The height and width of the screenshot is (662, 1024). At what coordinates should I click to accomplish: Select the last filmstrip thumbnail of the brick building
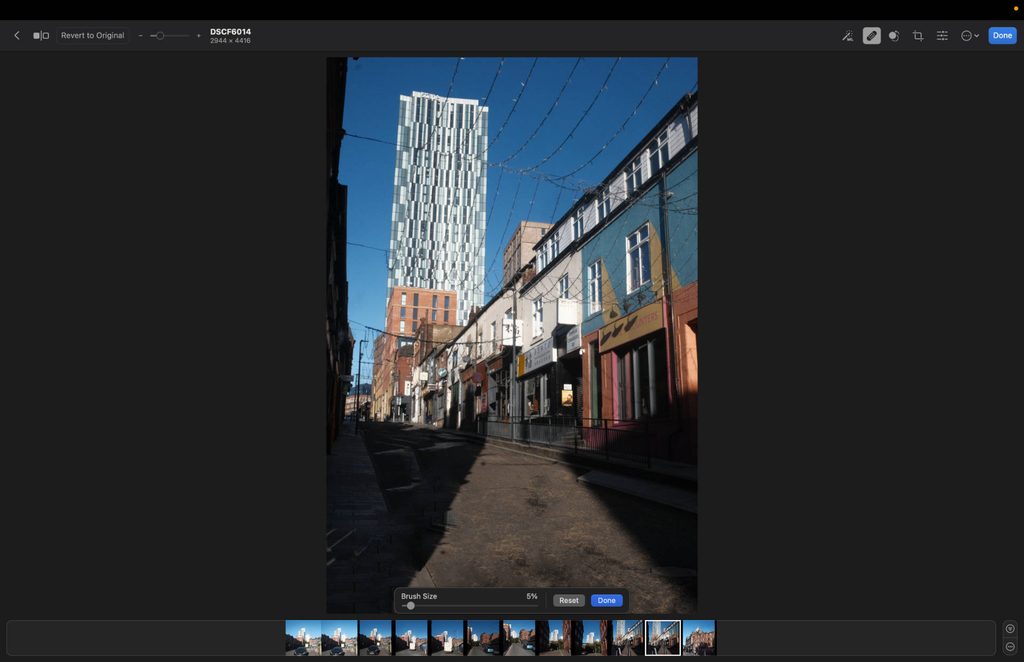699,638
